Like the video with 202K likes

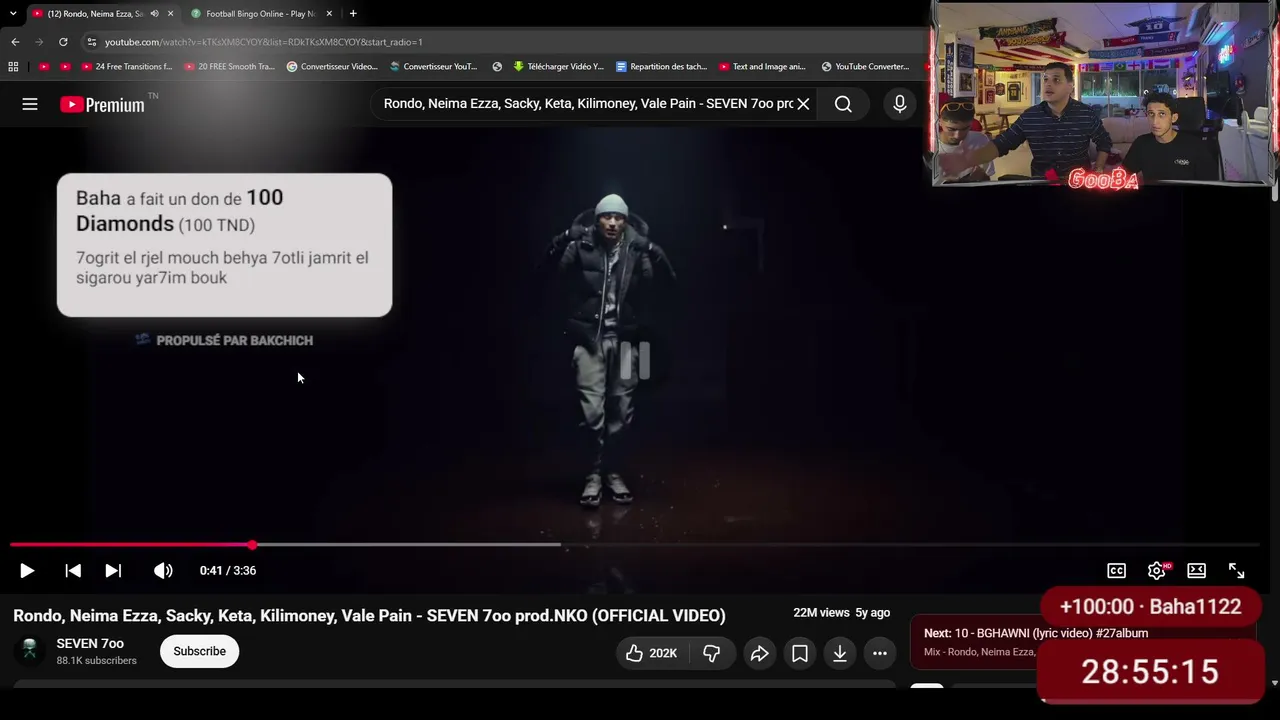[x=651, y=653]
